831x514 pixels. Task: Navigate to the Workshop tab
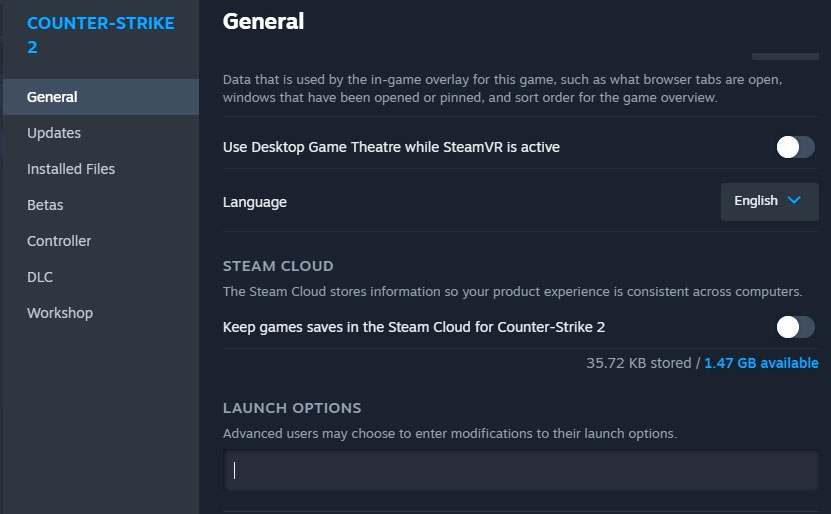click(60, 313)
